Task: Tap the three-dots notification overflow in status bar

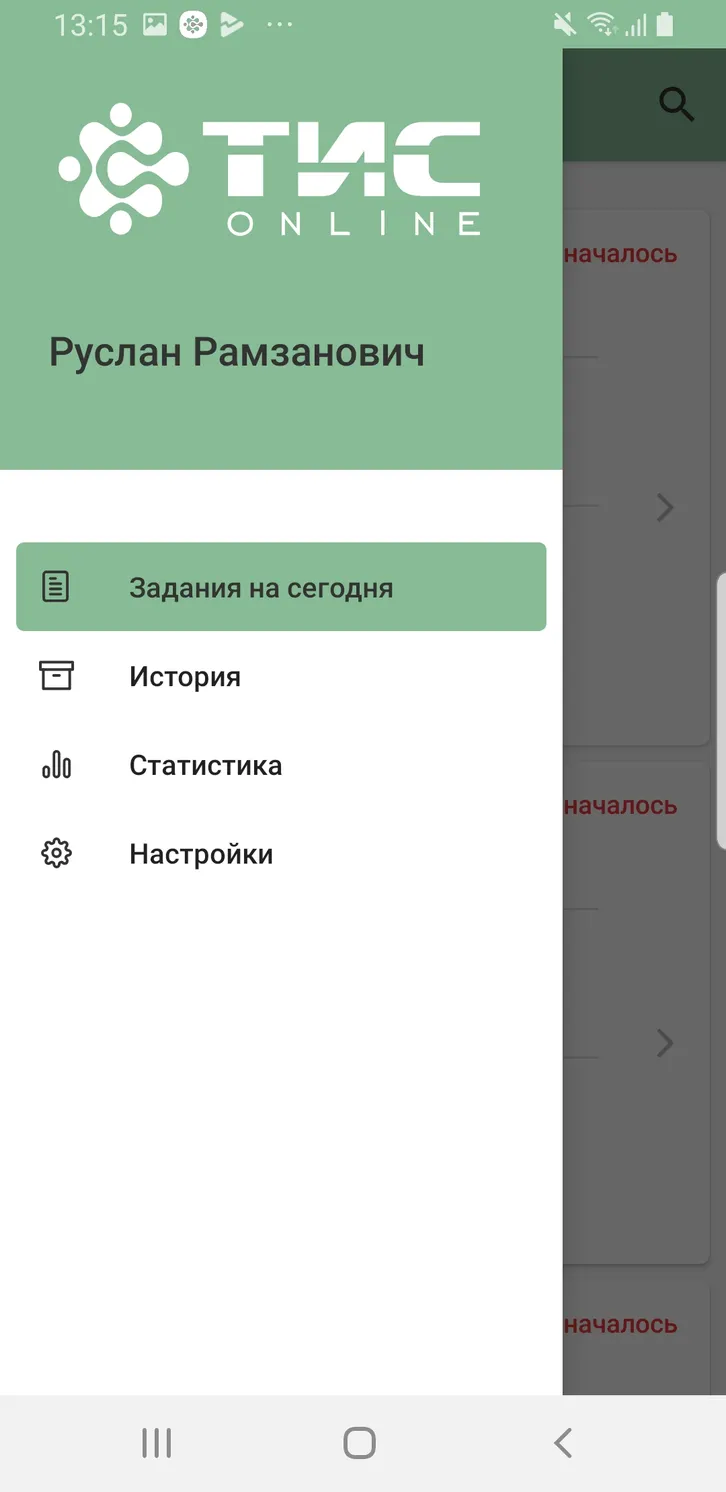Action: tap(281, 25)
